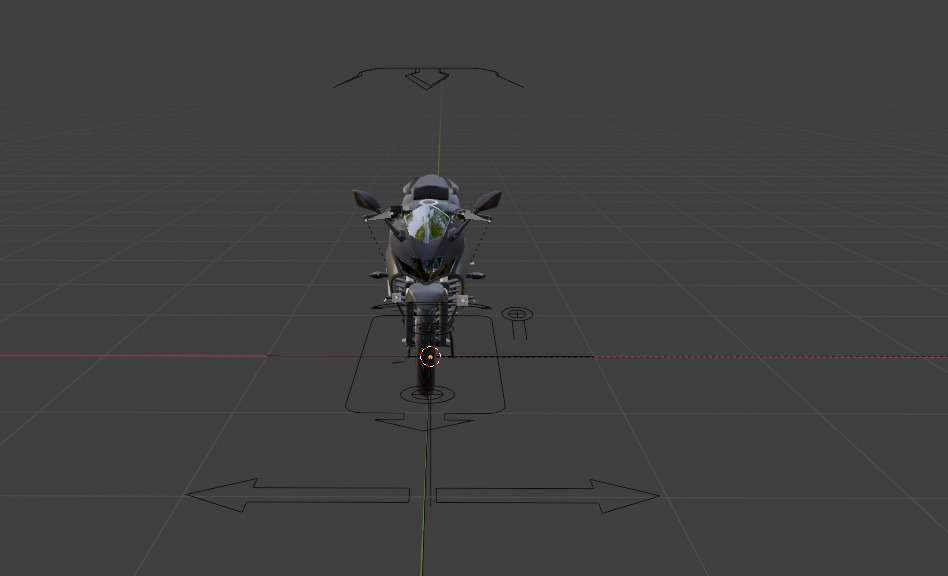Select the gray triangle widget on the right handlebar
Screen dimensions: 948x576
[x=477, y=216]
